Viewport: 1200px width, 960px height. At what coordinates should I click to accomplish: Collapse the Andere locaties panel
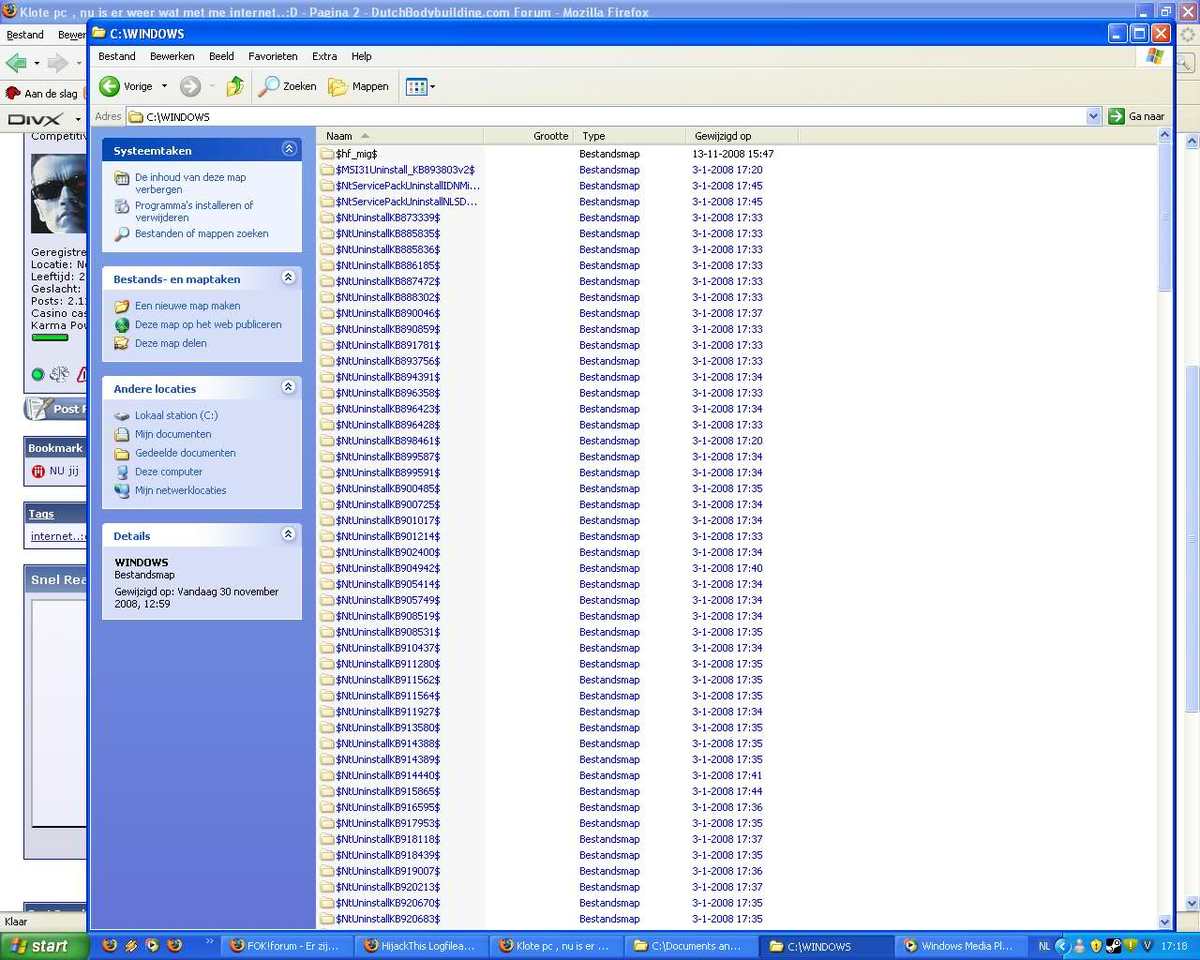289,387
